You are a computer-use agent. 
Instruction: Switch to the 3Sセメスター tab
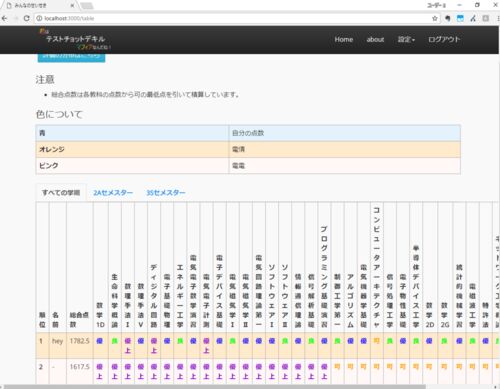(x=166, y=193)
